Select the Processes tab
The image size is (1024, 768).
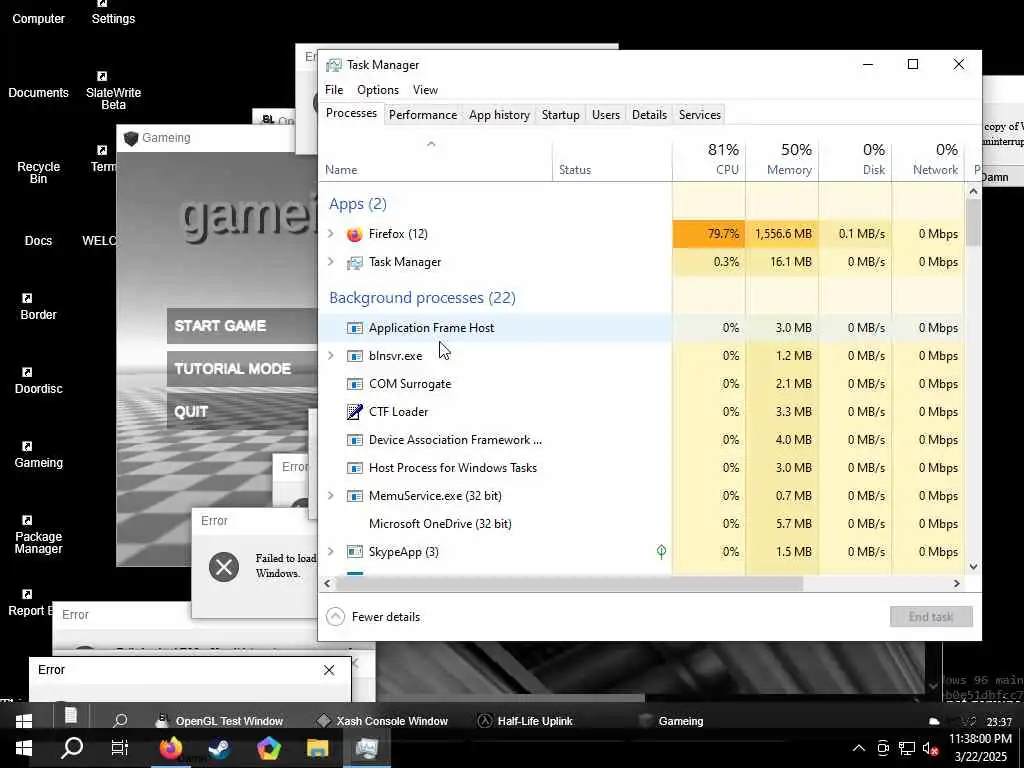(x=351, y=113)
